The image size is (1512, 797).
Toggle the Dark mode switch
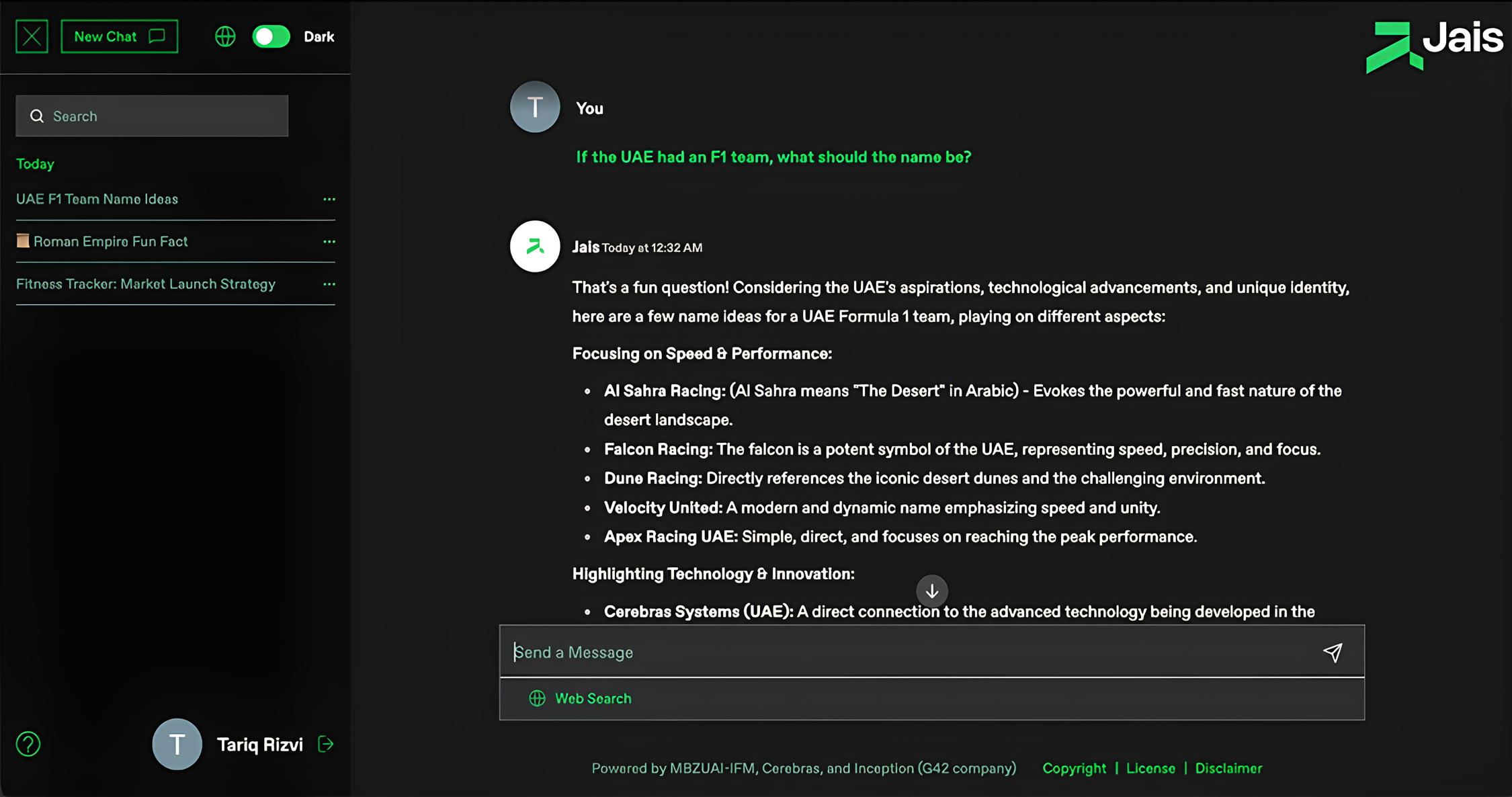[271, 36]
